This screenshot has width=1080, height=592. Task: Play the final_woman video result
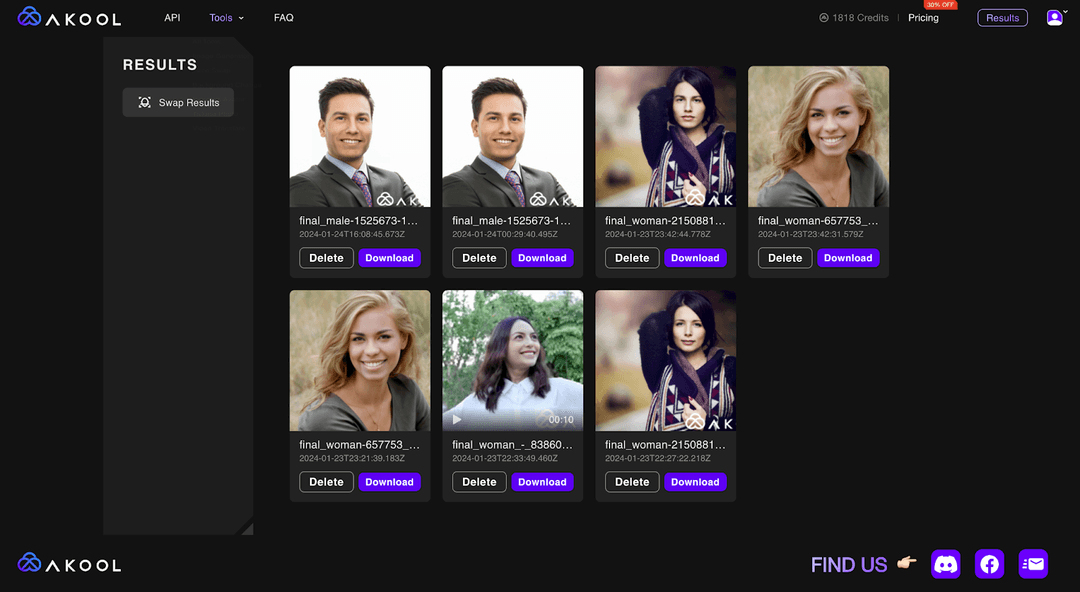tap(457, 419)
